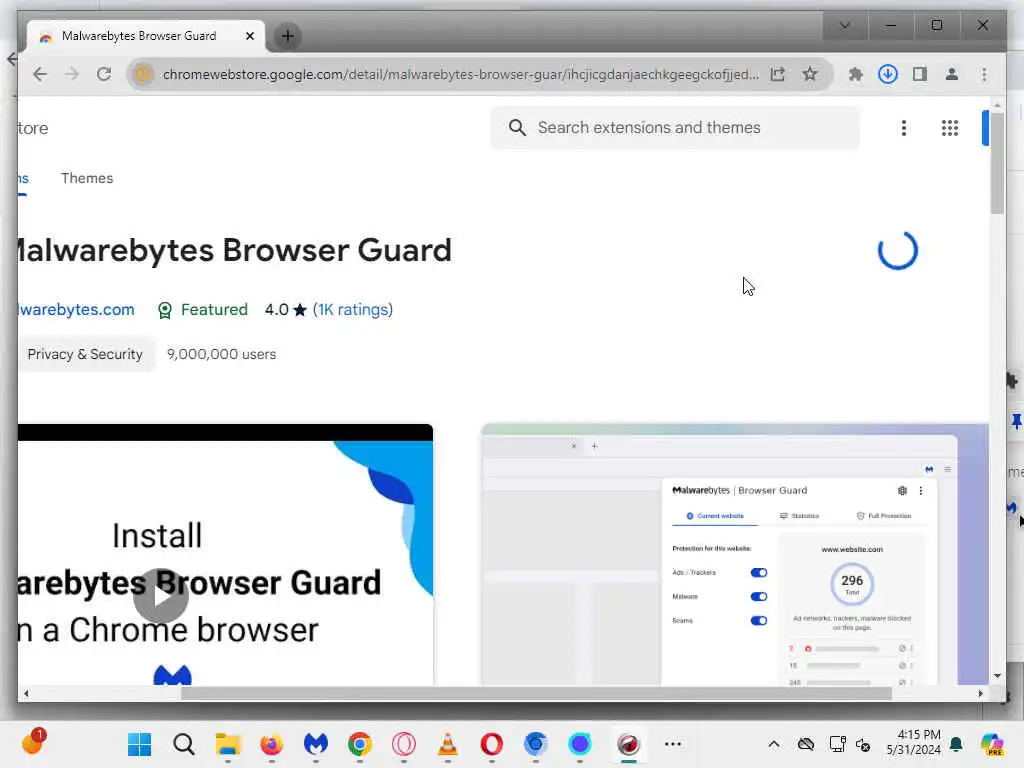Launch Firefox from the taskbar

272,744
